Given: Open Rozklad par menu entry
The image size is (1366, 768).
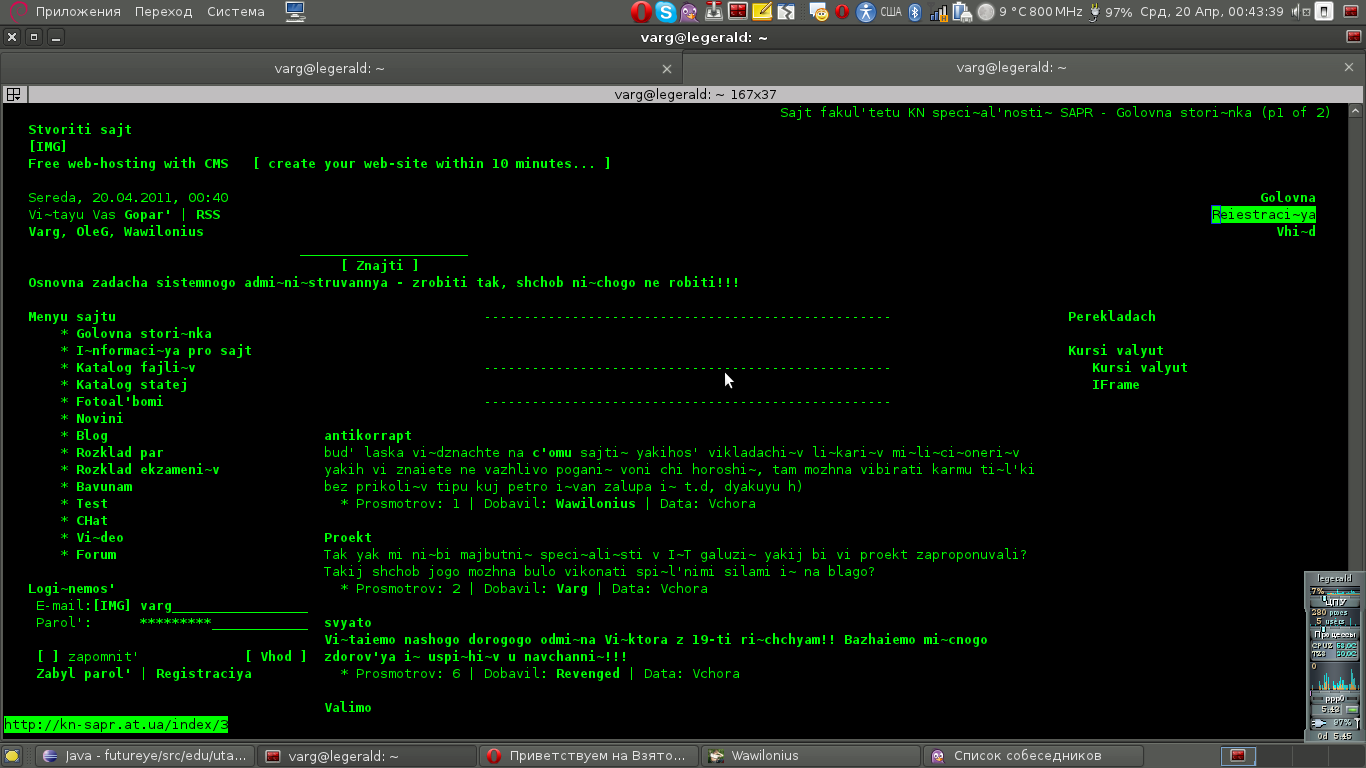Looking at the screenshot, I should [120, 453].
